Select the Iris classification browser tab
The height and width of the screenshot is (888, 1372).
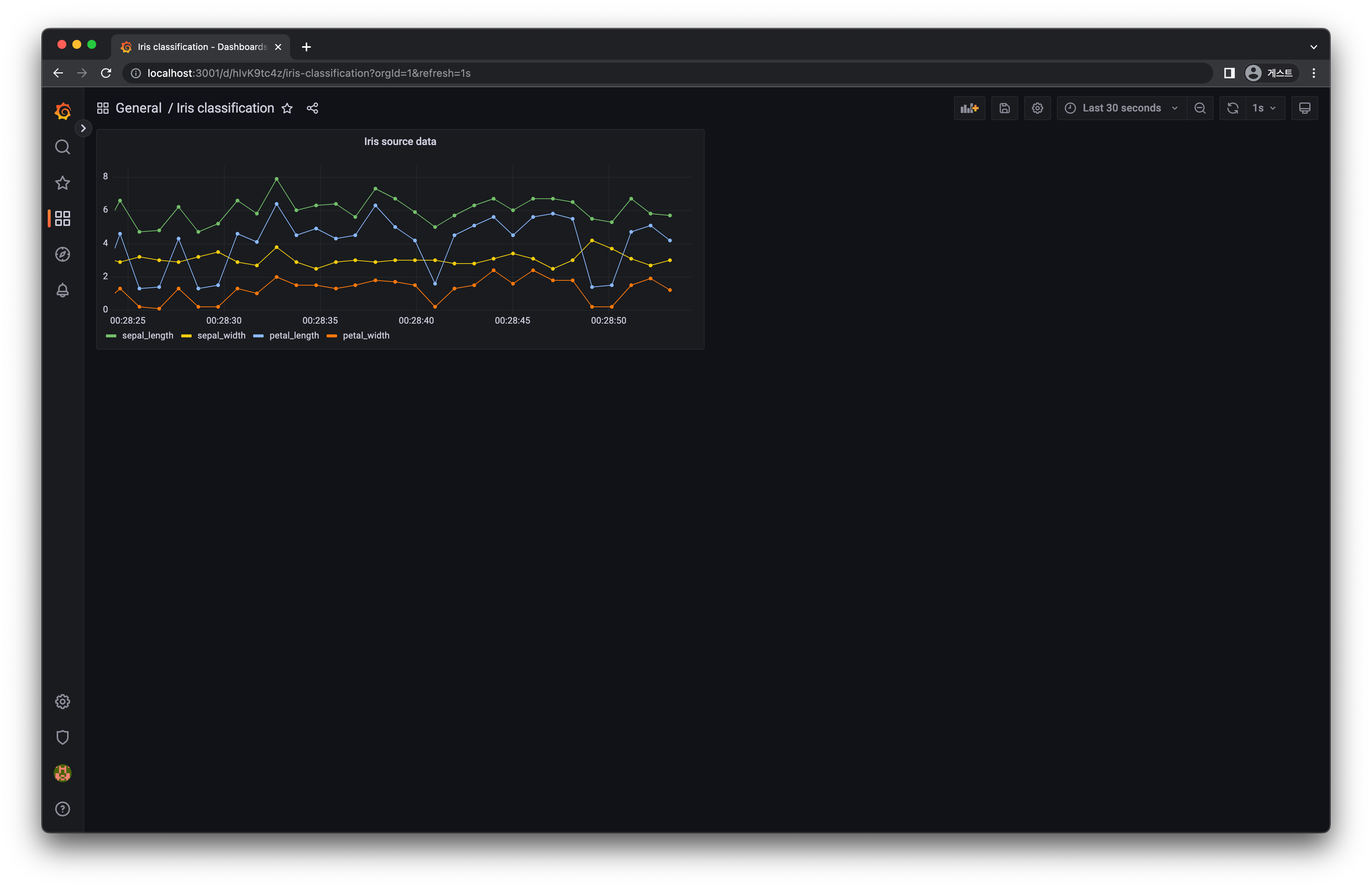tap(201, 47)
